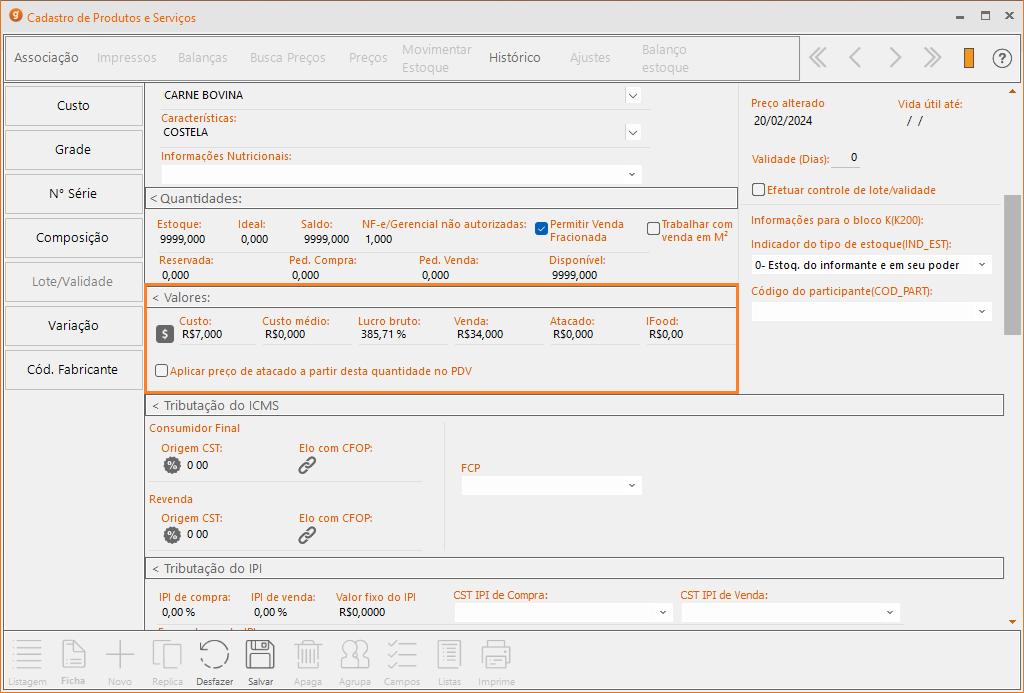Click the Custo value field

pos(217,334)
